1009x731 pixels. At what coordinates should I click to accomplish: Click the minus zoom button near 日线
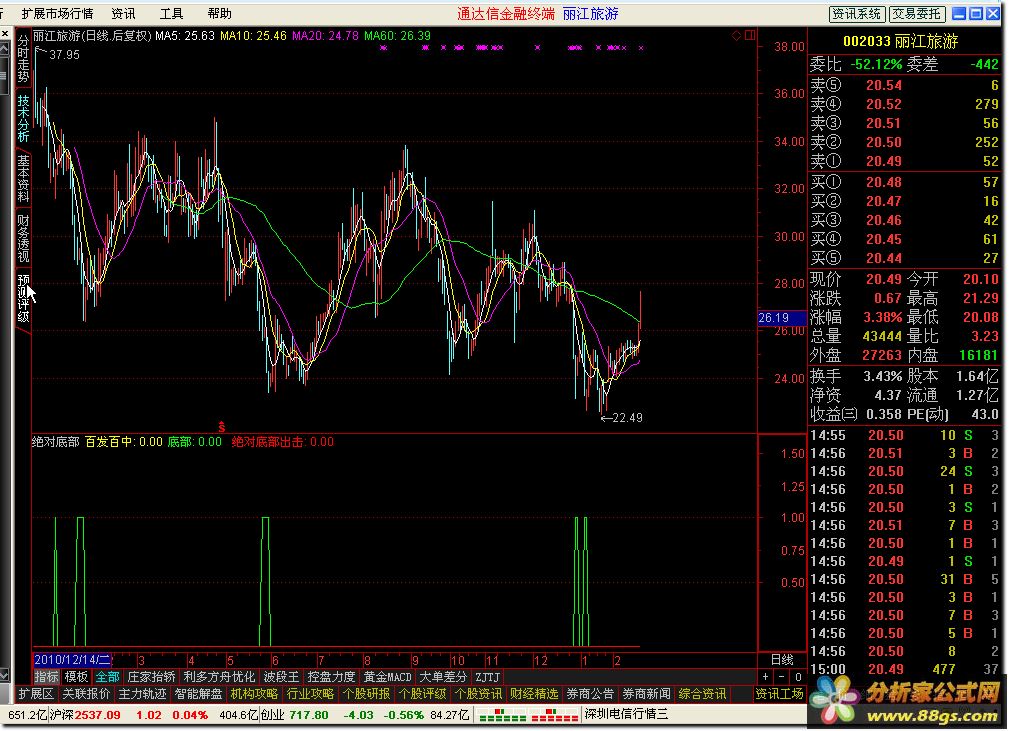pos(781,677)
